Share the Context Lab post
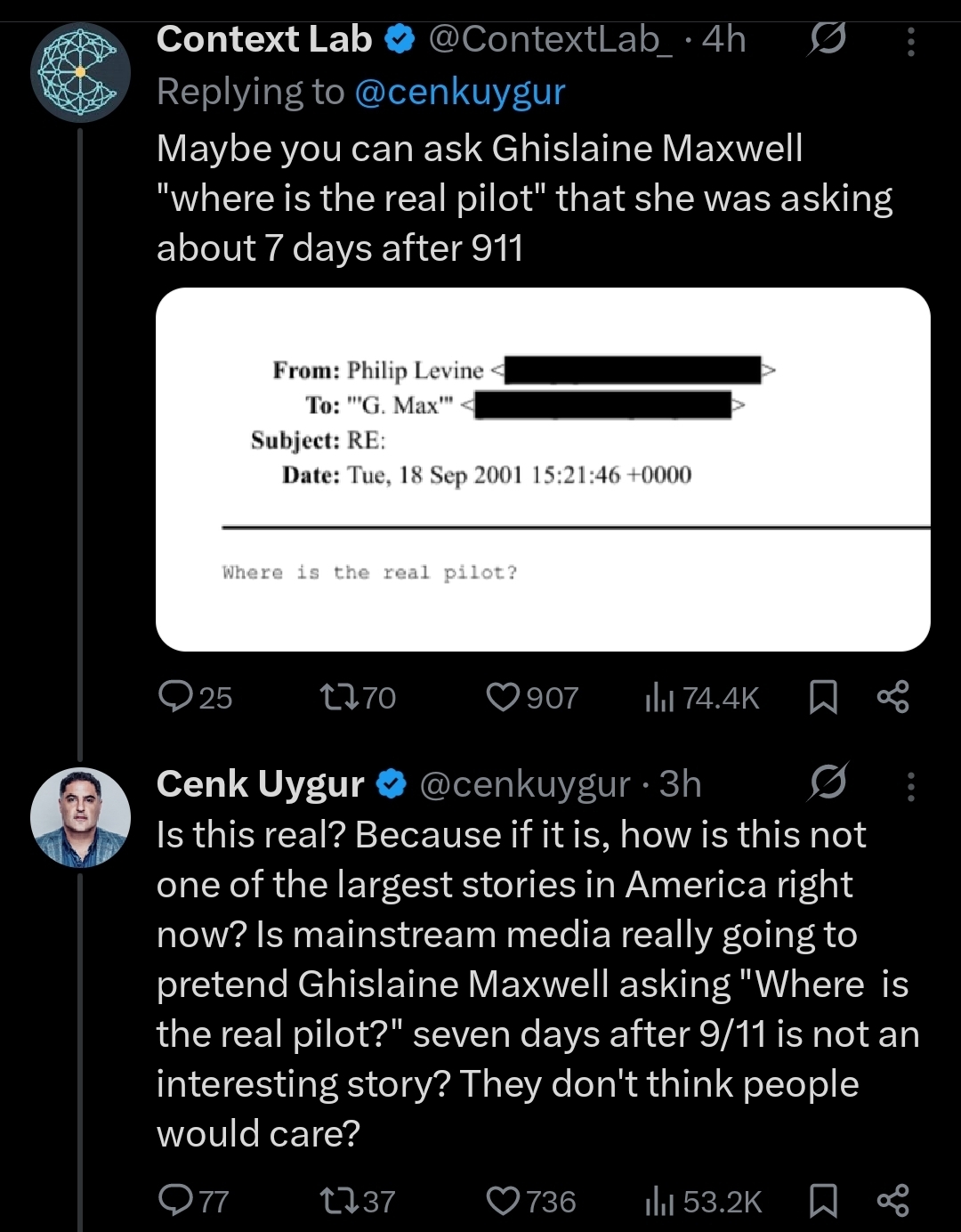The image size is (961, 1232). pos(892,697)
